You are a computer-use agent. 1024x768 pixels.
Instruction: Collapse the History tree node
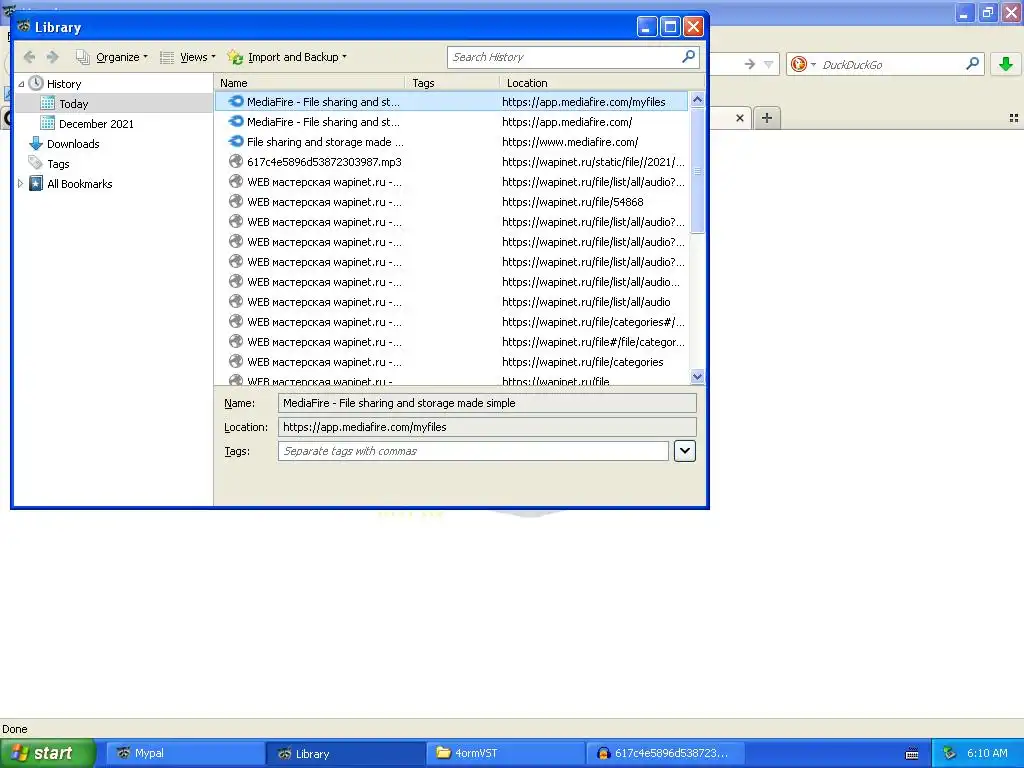click(x=21, y=84)
